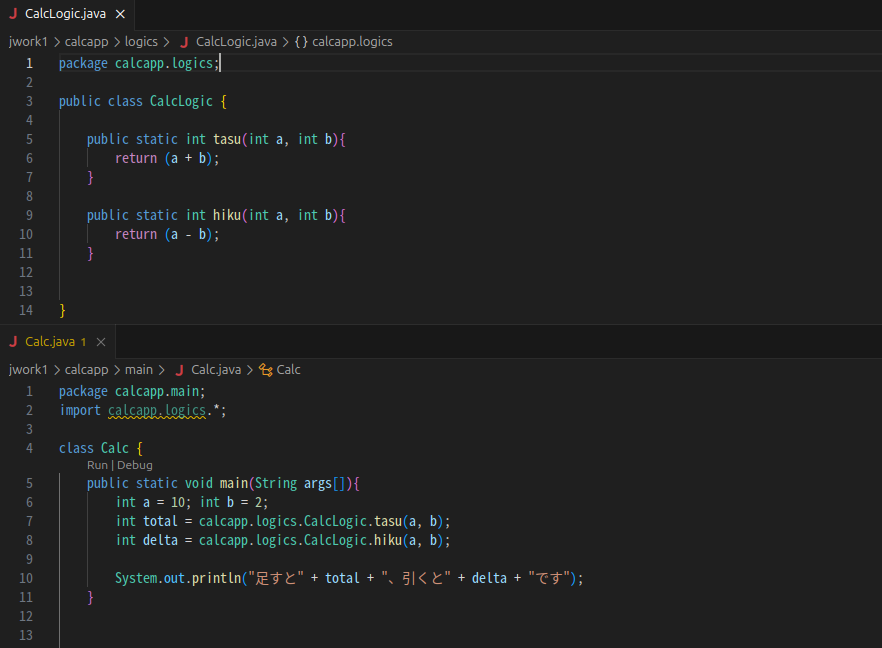Click the Java icon in upper breadcrumb
Viewport: 882px width, 648px height.
coord(184,42)
